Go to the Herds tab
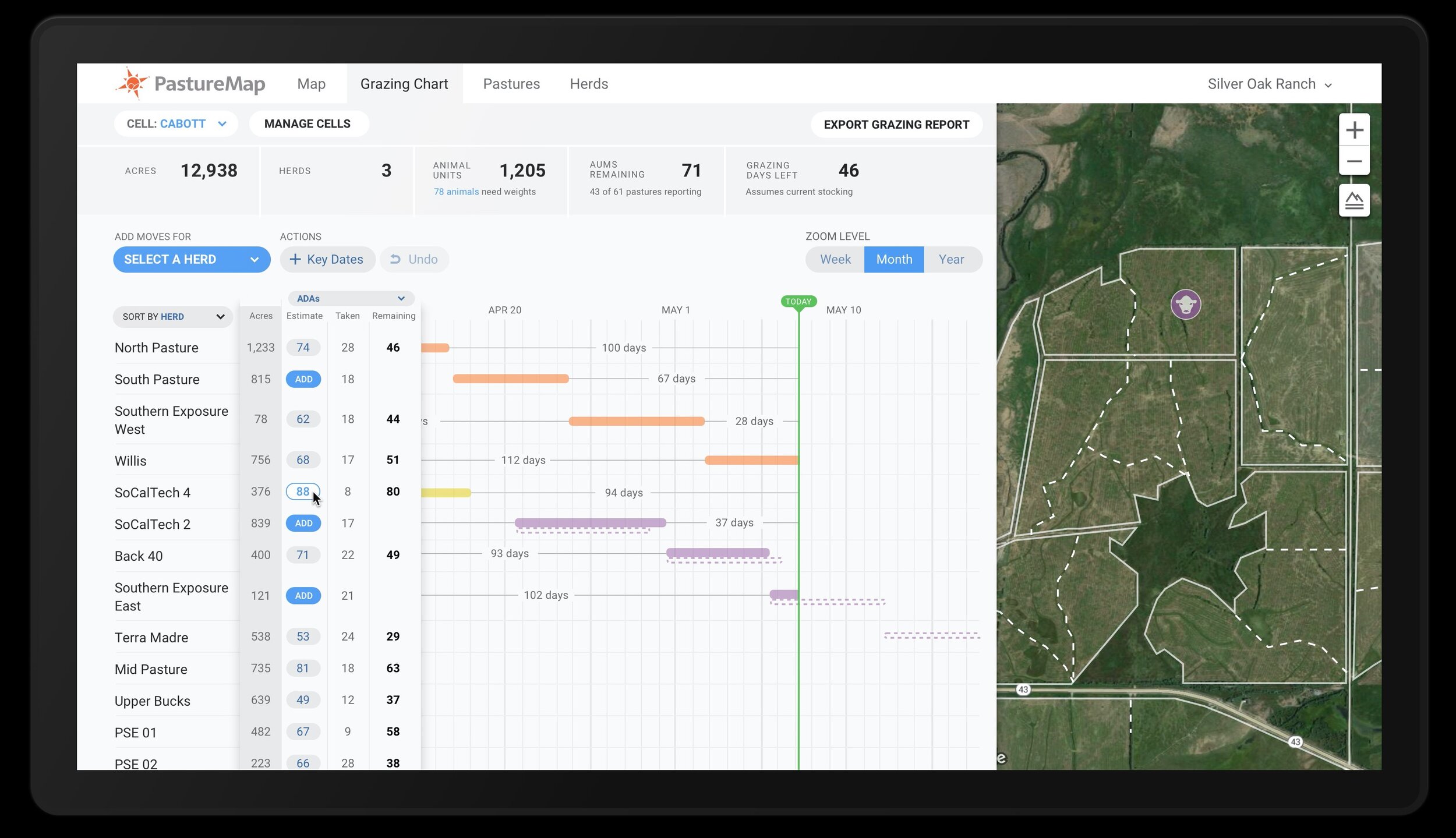The image size is (1456, 838). pyautogui.click(x=589, y=84)
